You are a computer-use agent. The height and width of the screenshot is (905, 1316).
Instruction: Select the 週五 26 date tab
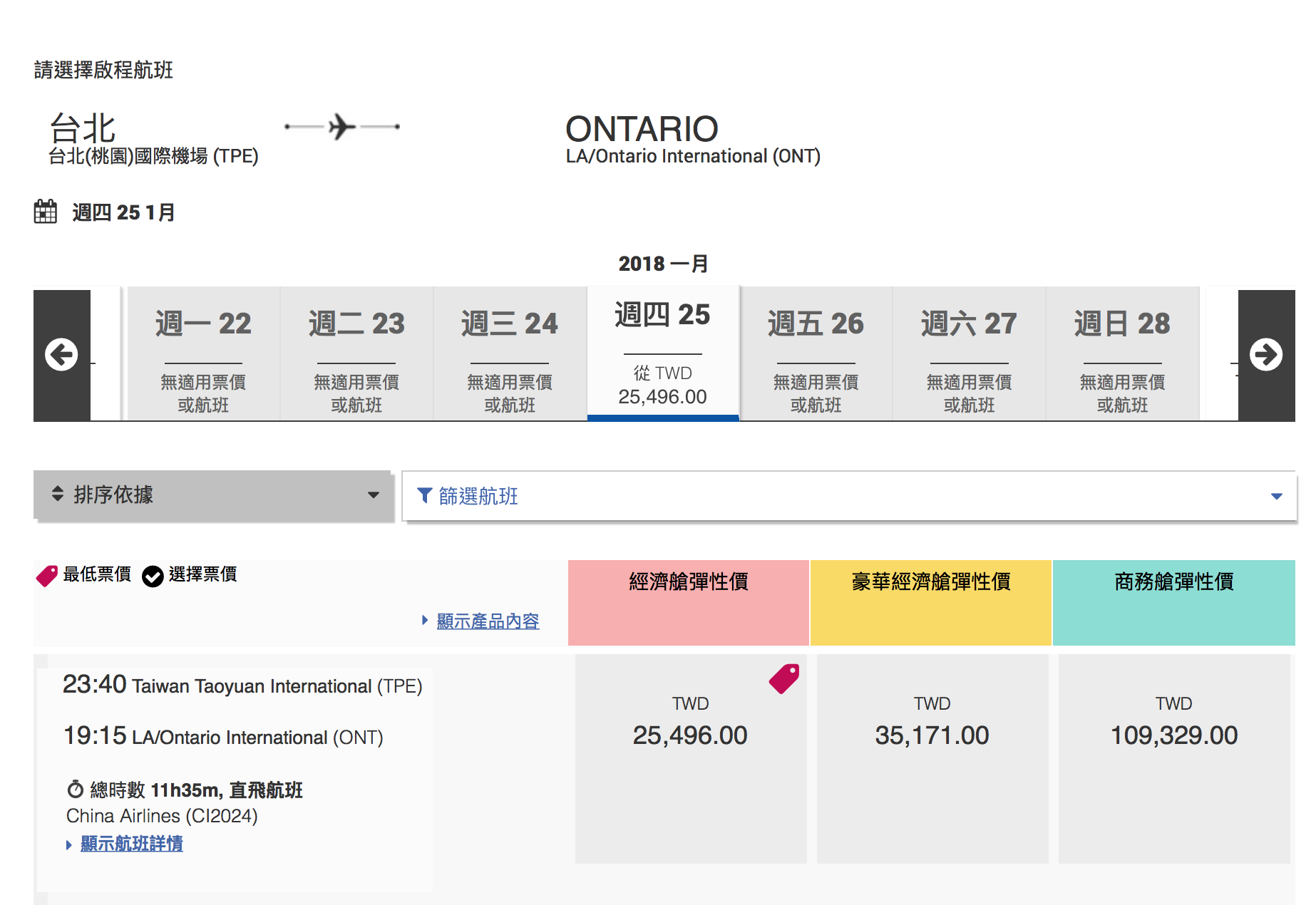click(816, 355)
